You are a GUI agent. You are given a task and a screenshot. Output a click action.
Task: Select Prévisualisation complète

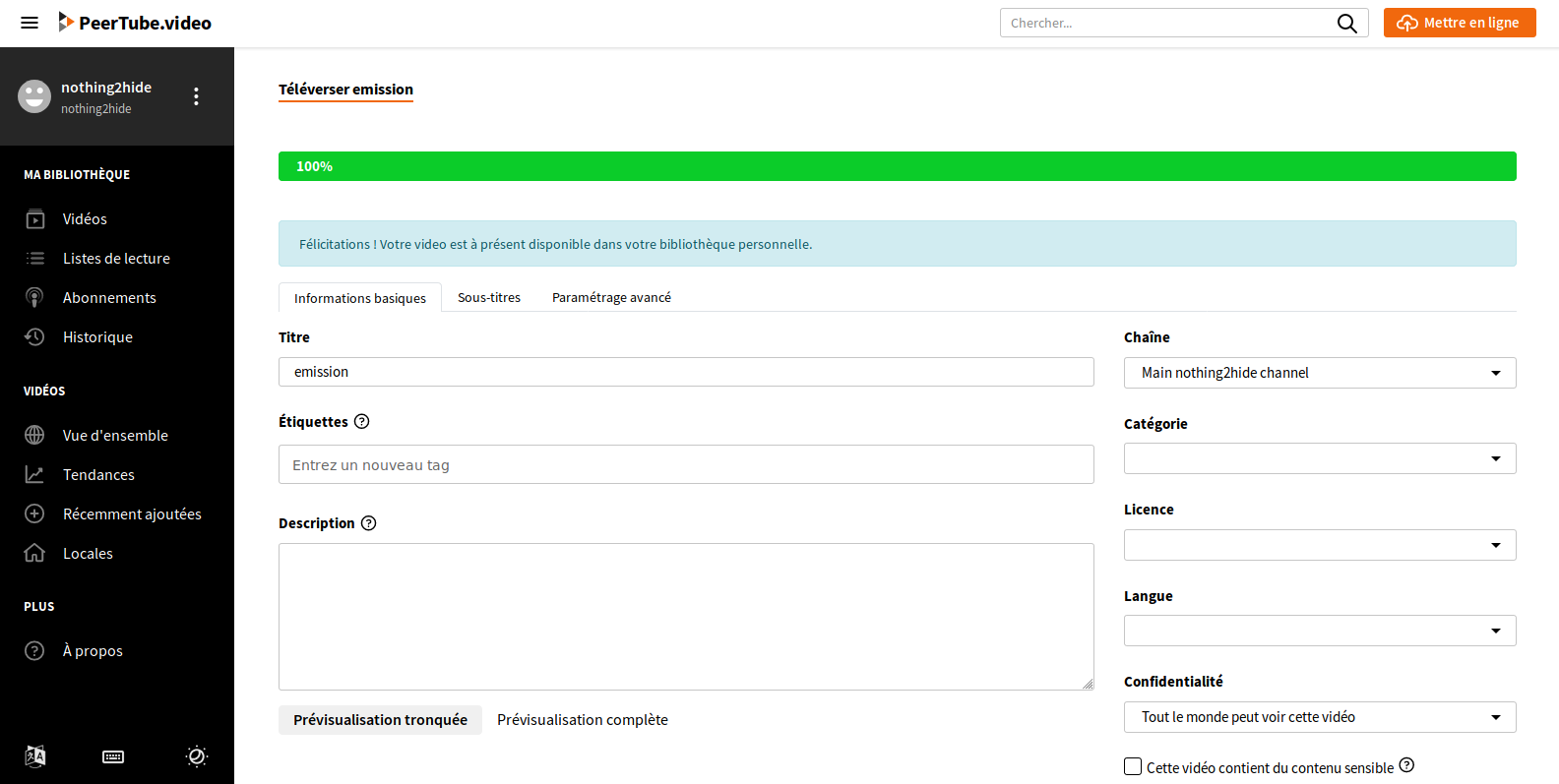click(x=583, y=720)
